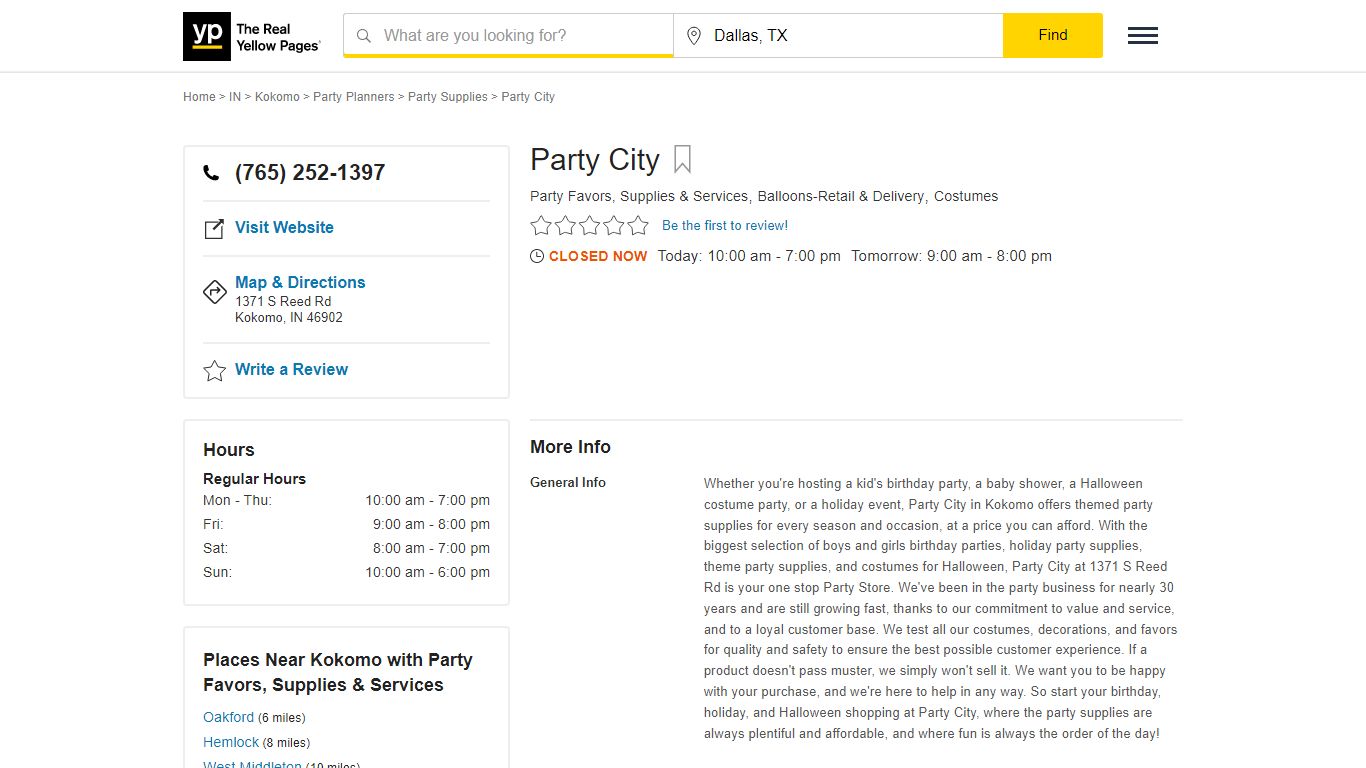Click the directions arrow icon
The width and height of the screenshot is (1366, 768).
coord(215,291)
